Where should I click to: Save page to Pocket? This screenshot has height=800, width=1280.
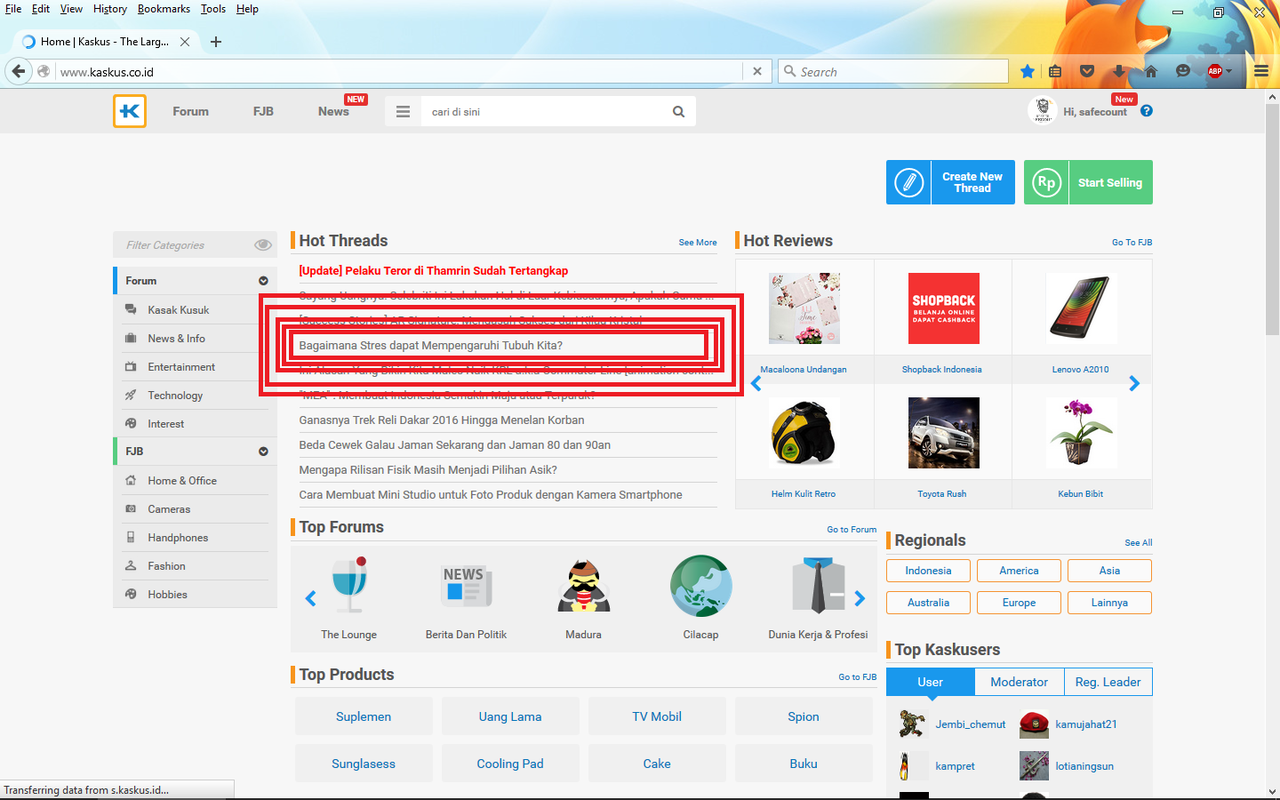1087,71
